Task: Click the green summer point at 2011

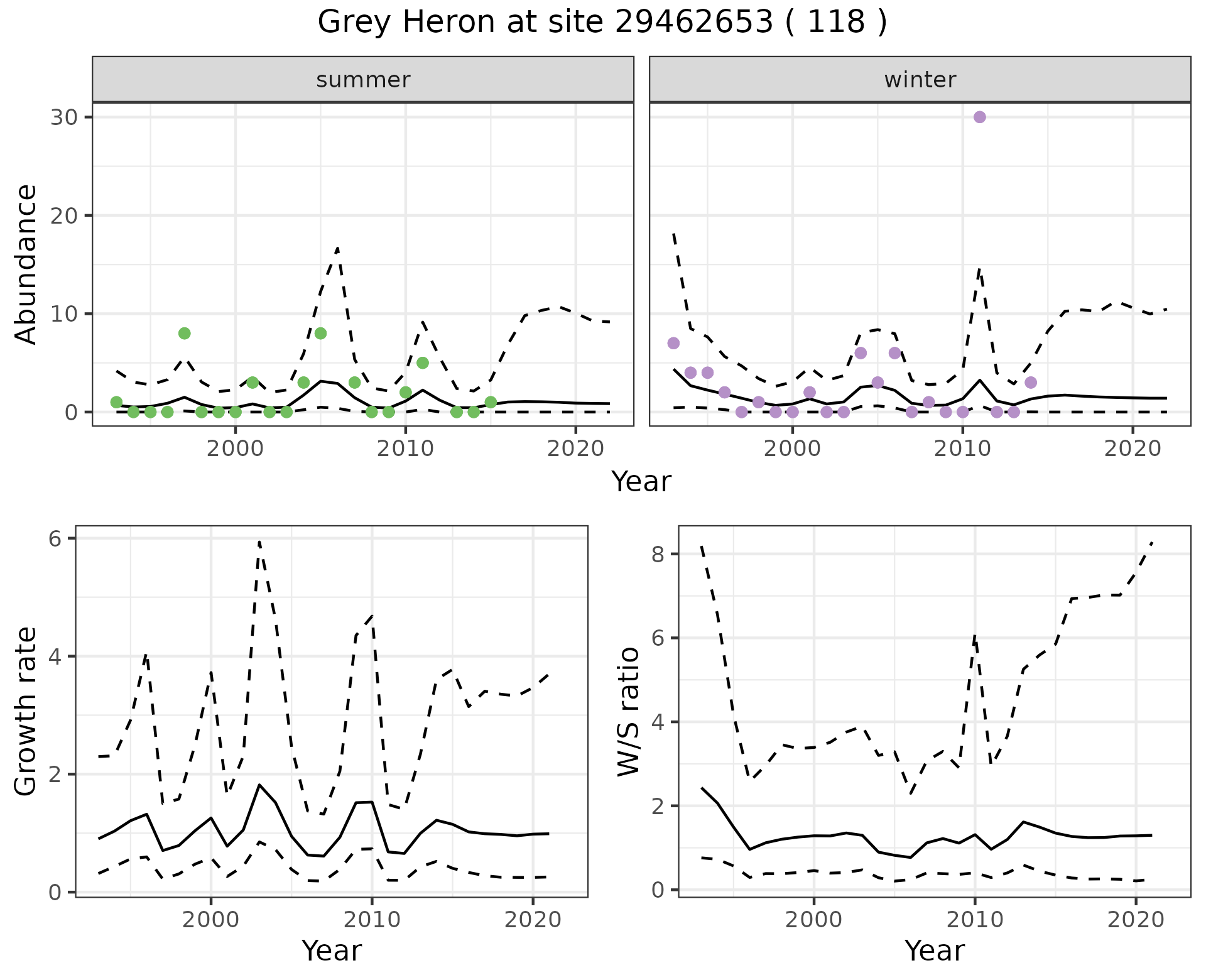Action: point(423,362)
